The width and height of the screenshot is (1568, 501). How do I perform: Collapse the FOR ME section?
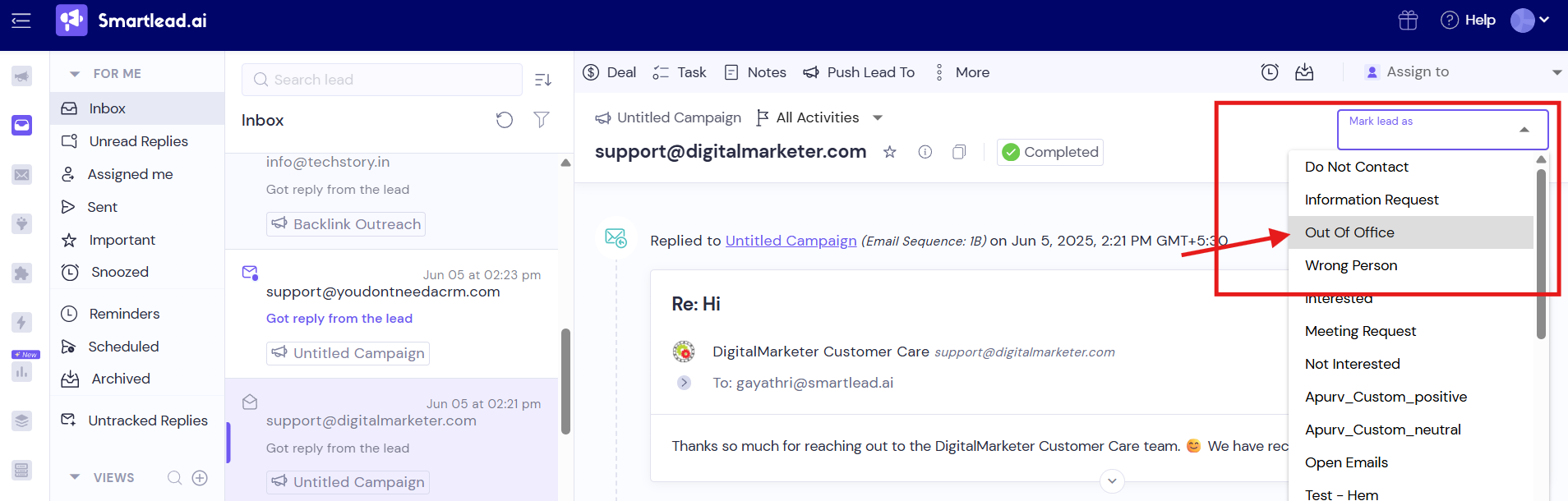[x=75, y=74]
